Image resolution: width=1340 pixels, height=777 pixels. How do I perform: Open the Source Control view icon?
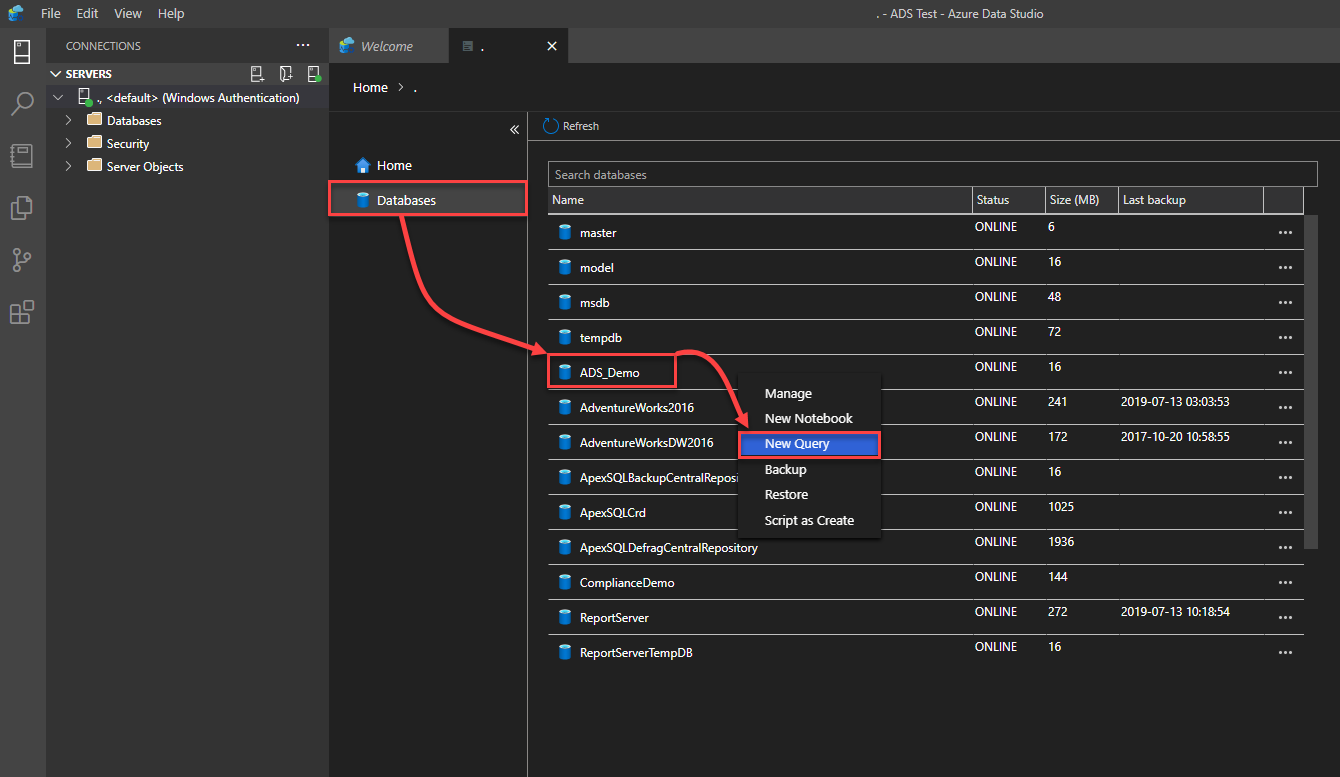[x=22, y=260]
